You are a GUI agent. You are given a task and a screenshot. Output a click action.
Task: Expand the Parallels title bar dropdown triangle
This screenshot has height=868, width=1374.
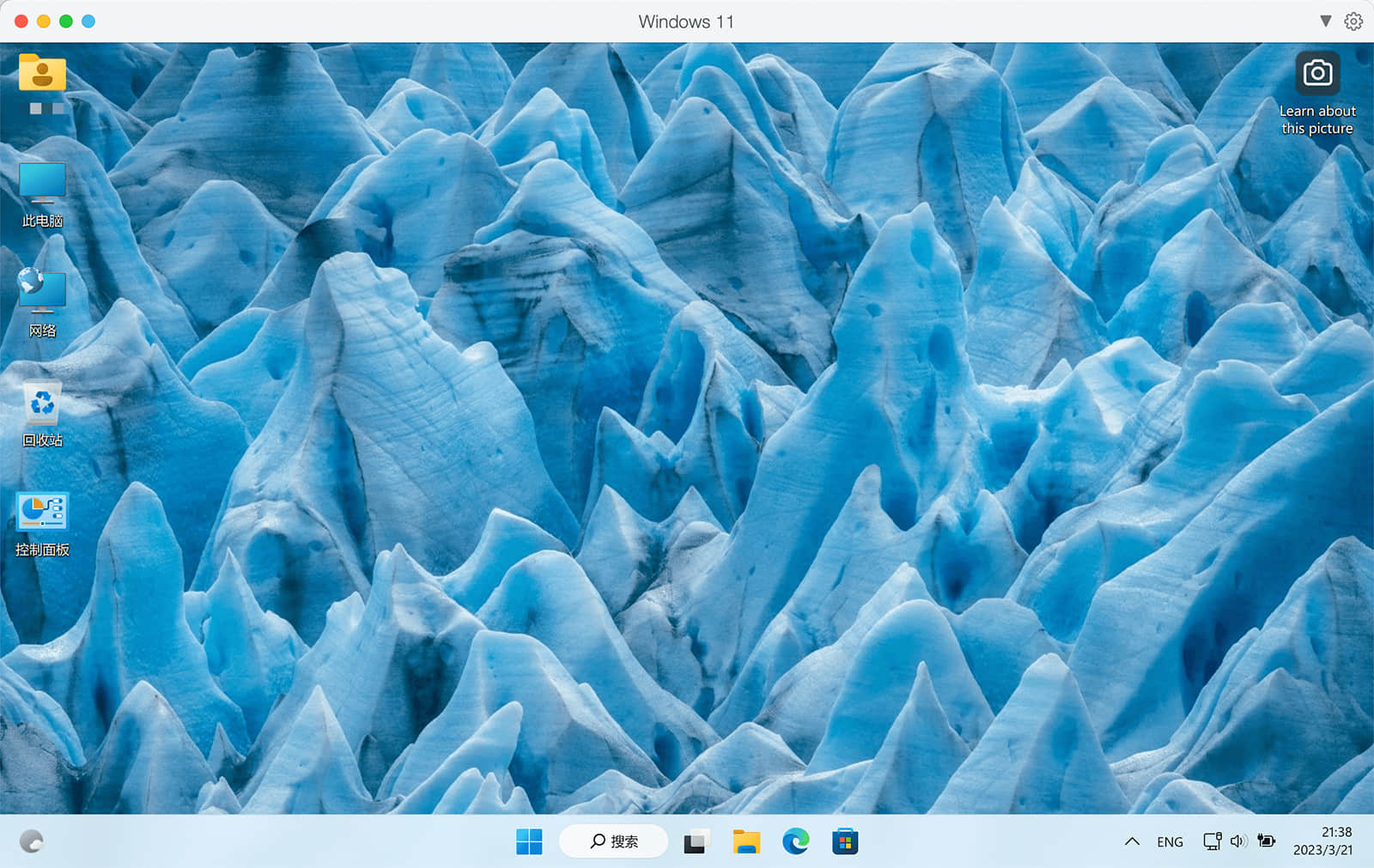(x=1325, y=21)
